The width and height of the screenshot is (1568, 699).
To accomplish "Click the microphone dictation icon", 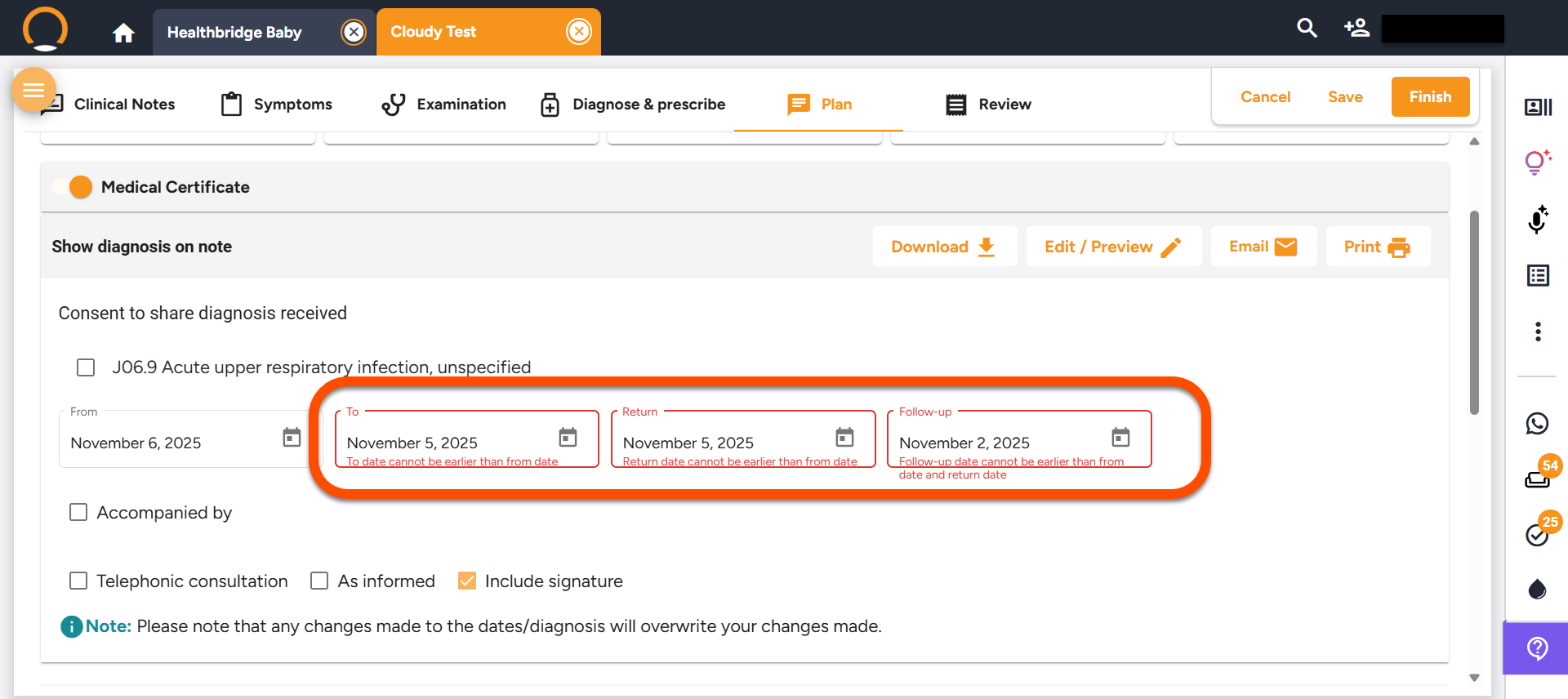I will click(x=1538, y=220).
